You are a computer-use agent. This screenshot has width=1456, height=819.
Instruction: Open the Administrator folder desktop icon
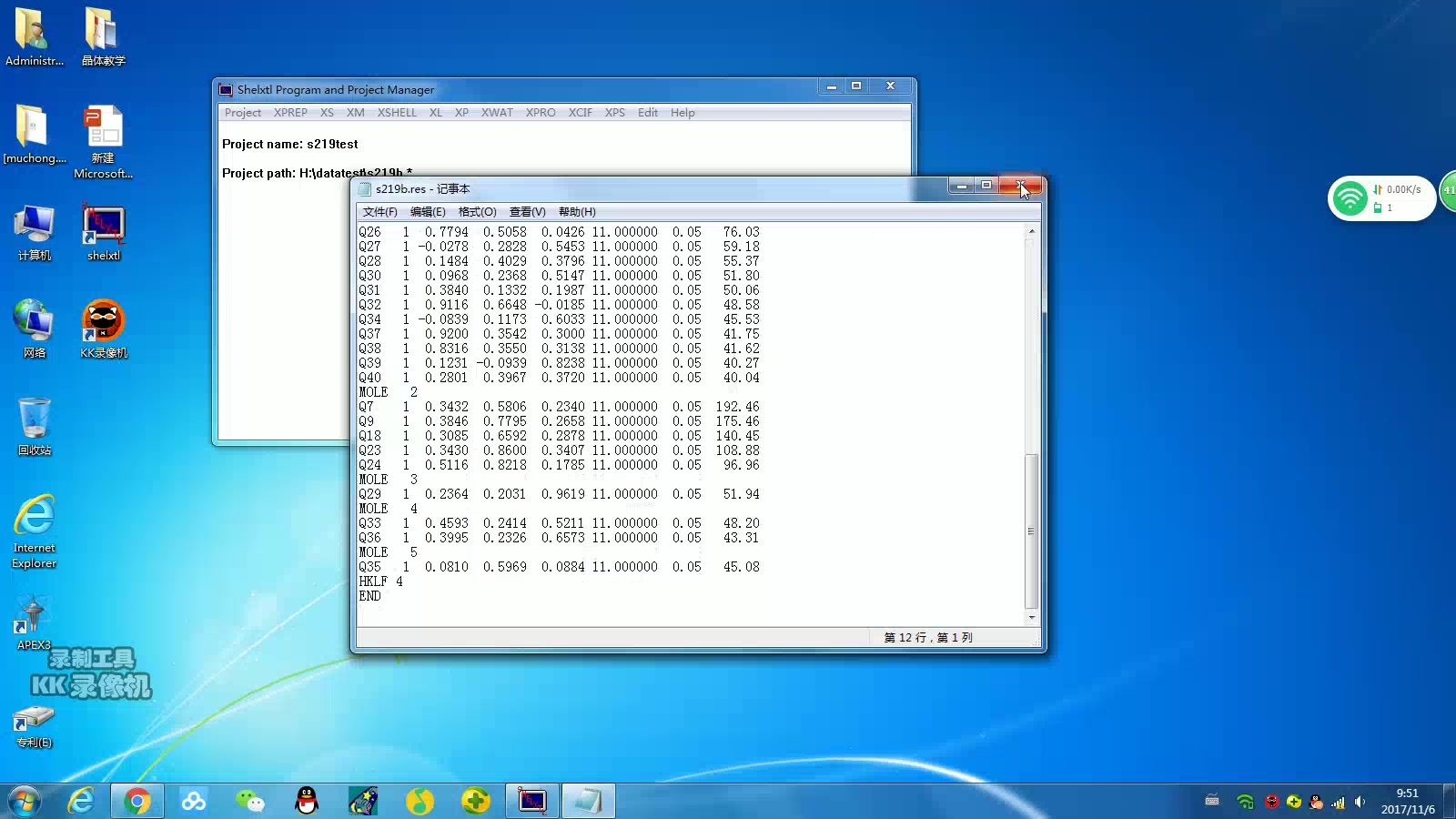34,36
